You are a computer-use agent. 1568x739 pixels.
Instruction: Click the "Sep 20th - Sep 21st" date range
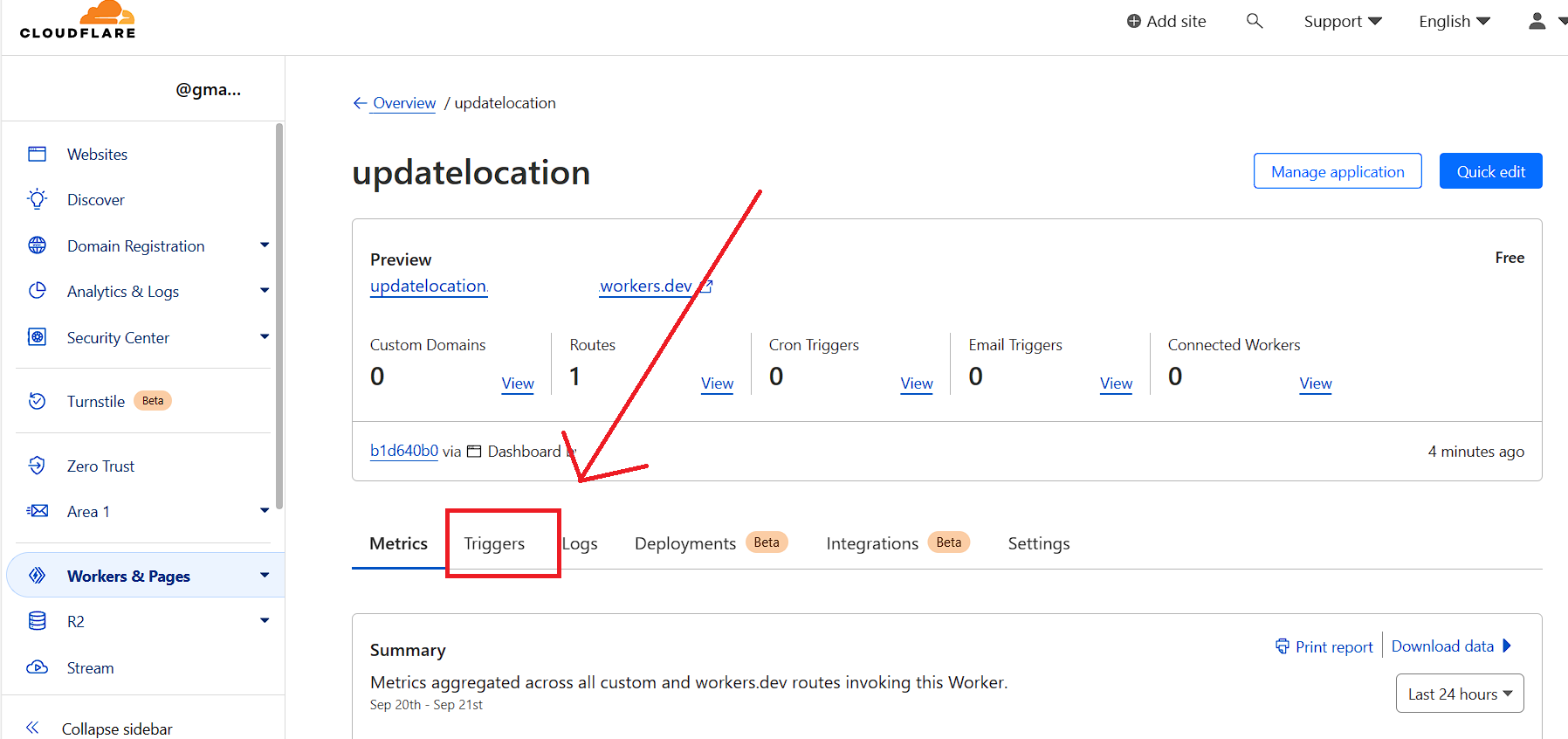point(426,705)
